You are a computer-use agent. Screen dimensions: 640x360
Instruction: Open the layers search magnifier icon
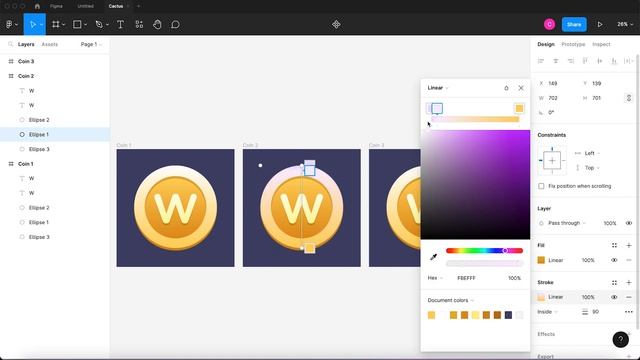click(11, 44)
